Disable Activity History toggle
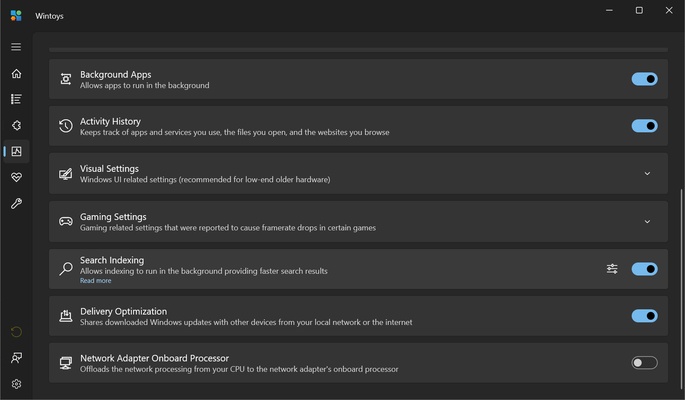The image size is (685, 400). click(644, 126)
